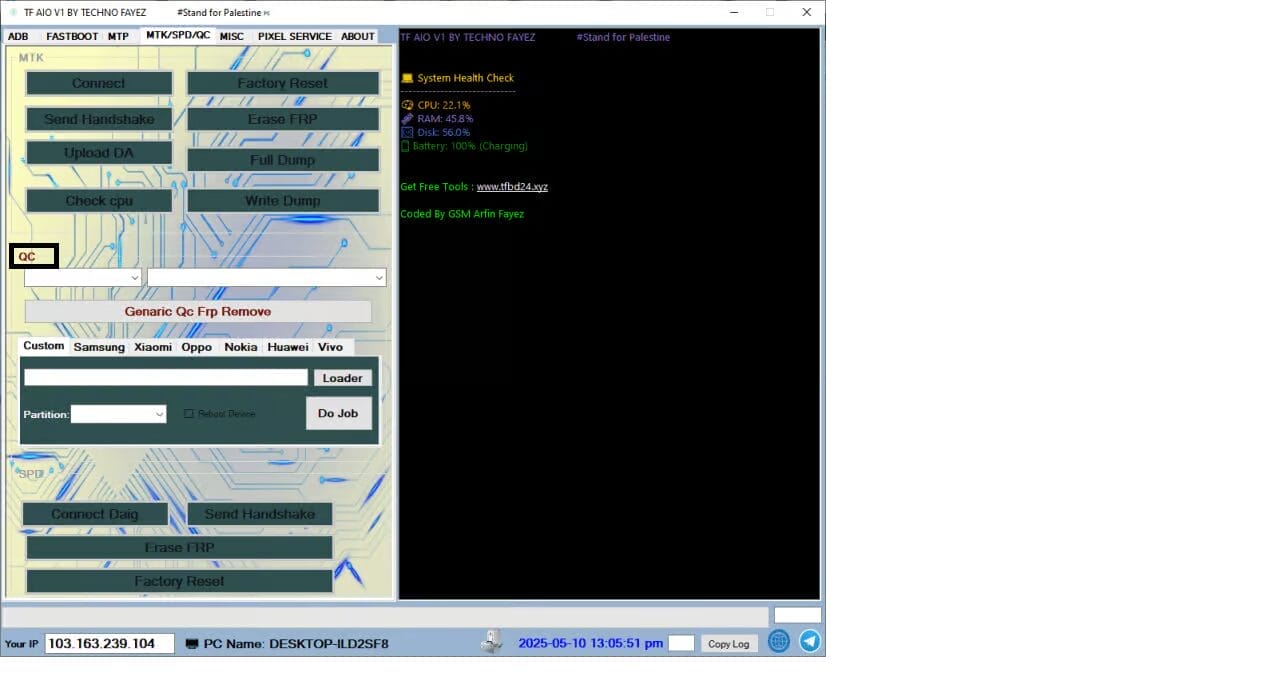Select the MTK/SPD/QC tab

tap(178, 35)
